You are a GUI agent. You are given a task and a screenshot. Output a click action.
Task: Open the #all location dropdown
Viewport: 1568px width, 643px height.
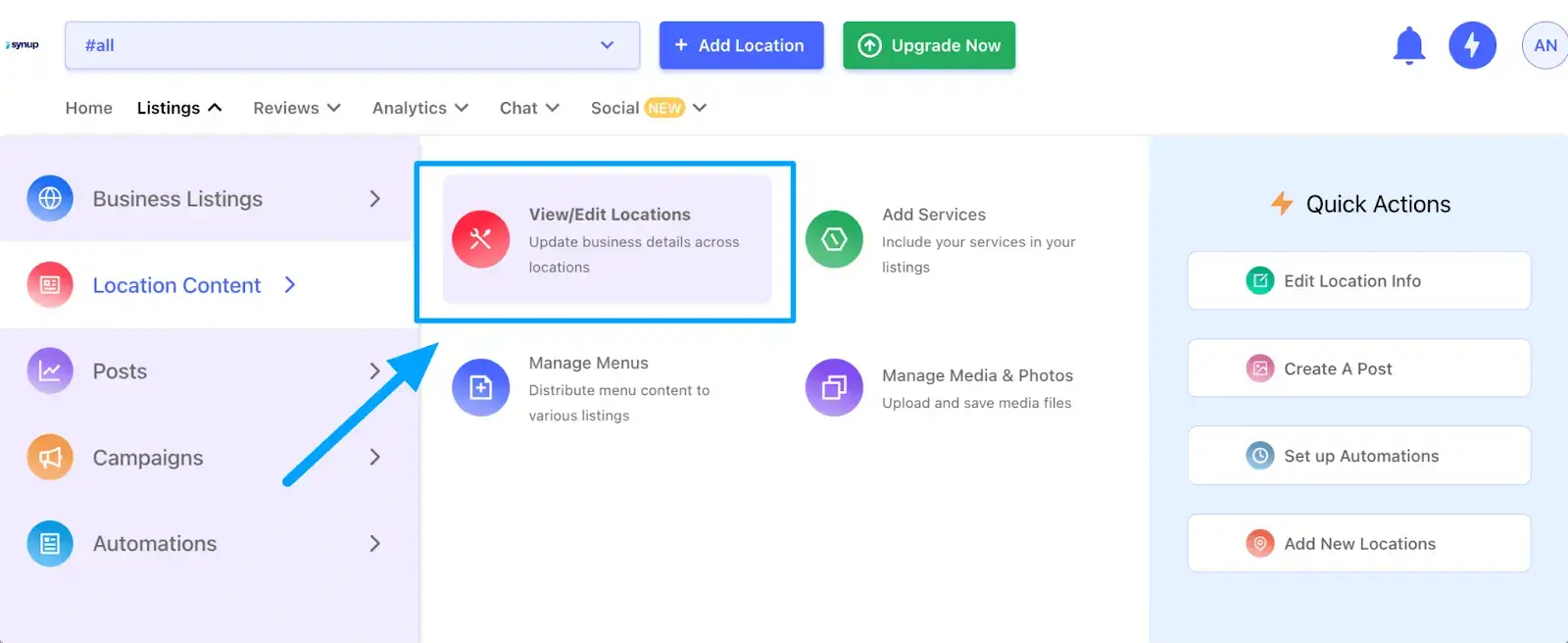pyautogui.click(x=352, y=45)
